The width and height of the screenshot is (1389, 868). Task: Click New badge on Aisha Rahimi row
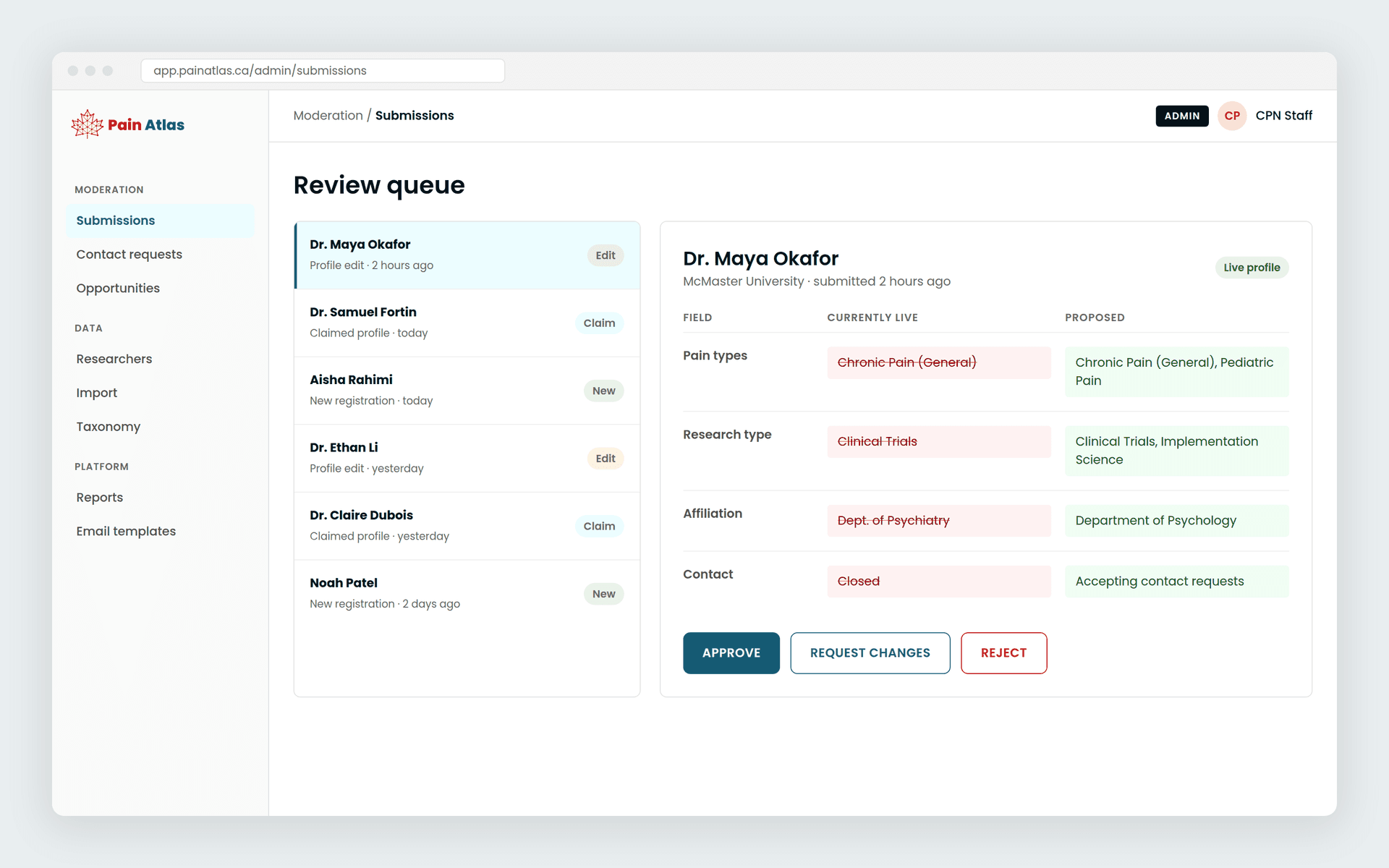click(x=603, y=391)
